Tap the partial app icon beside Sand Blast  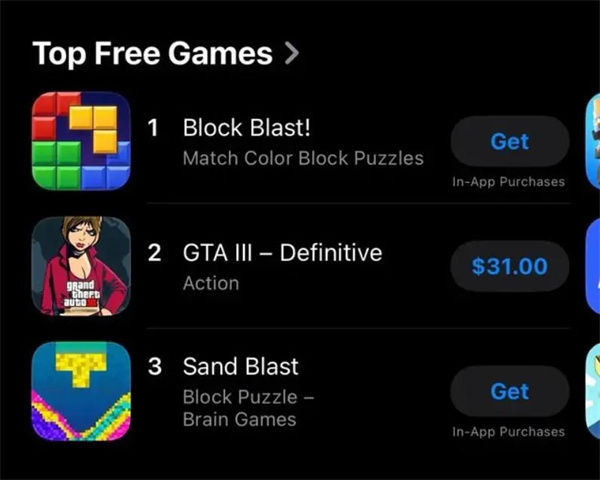coord(593,391)
